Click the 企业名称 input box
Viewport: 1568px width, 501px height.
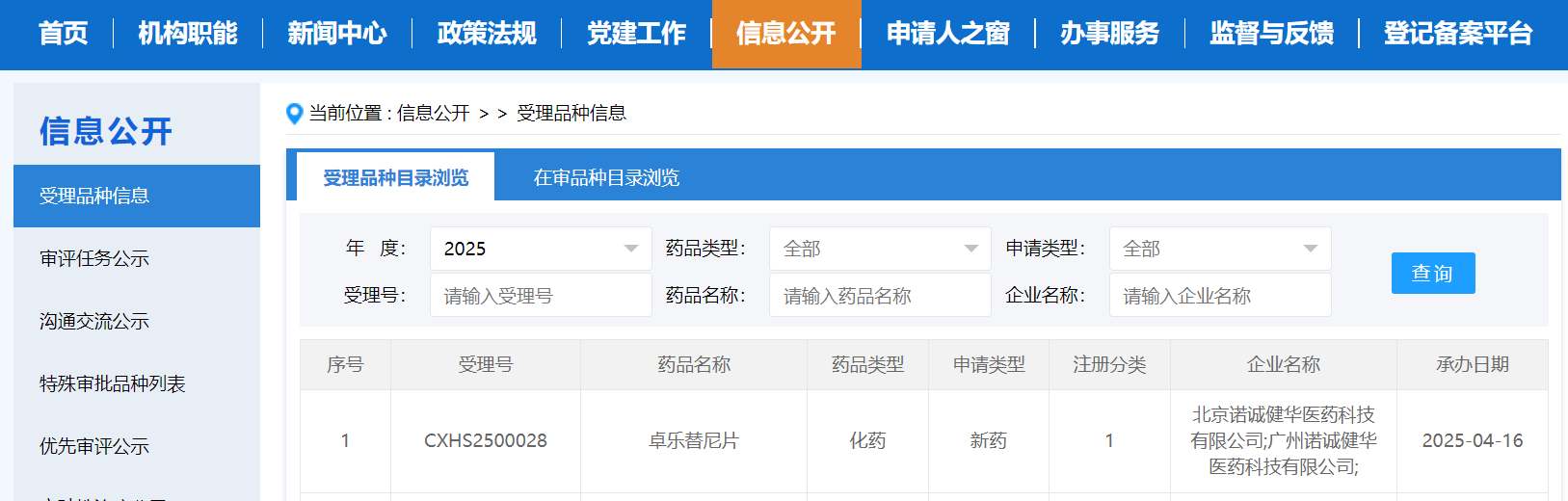pyautogui.click(x=1219, y=296)
